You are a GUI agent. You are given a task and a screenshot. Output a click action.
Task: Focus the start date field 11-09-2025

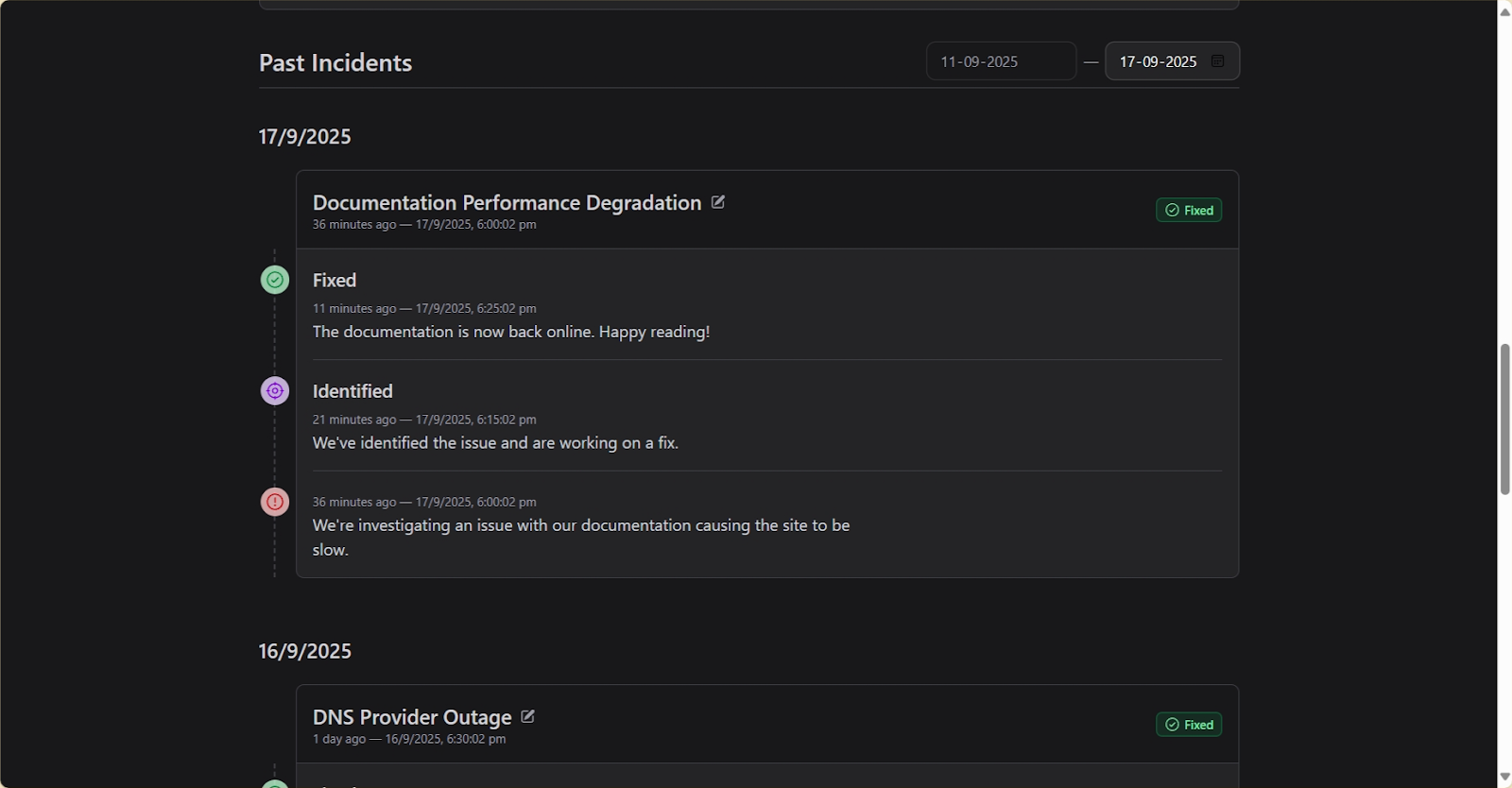point(1000,61)
